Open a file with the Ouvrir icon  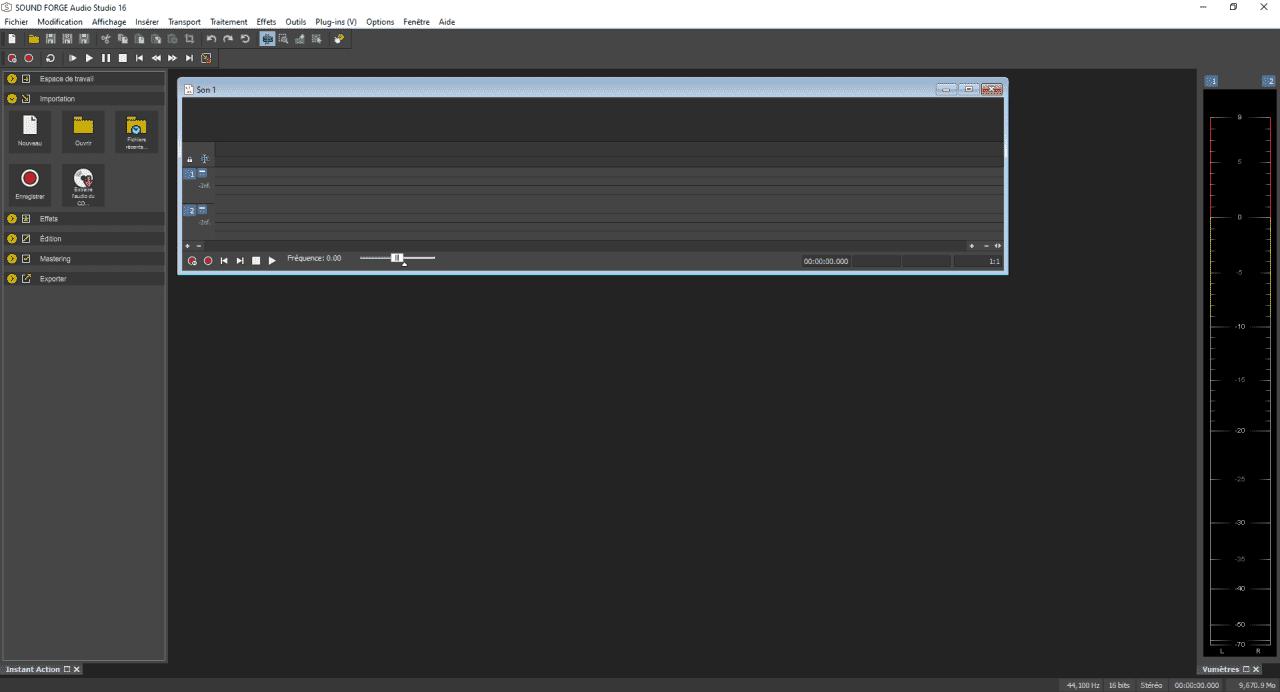[83, 131]
